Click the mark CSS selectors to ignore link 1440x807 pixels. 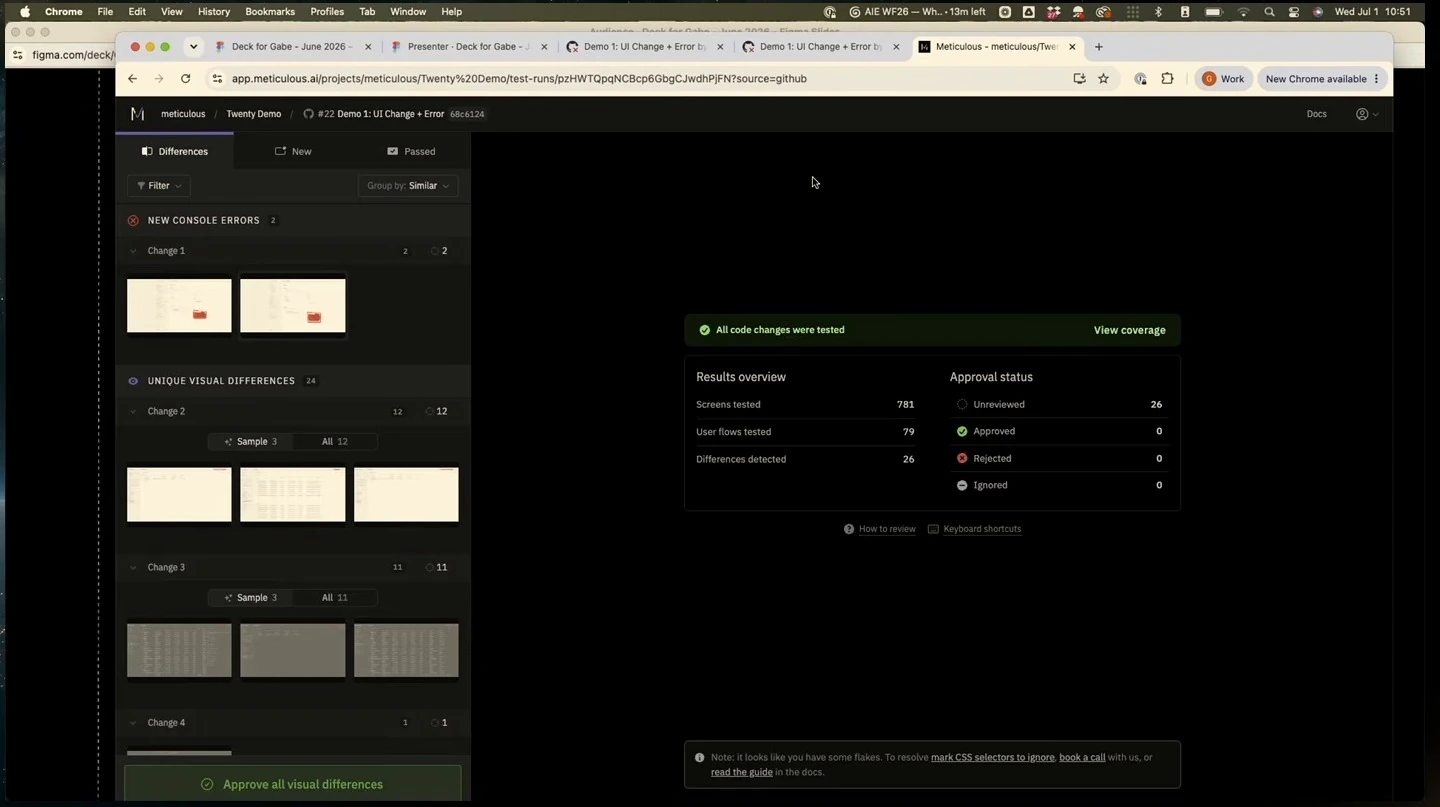tap(992, 757)
